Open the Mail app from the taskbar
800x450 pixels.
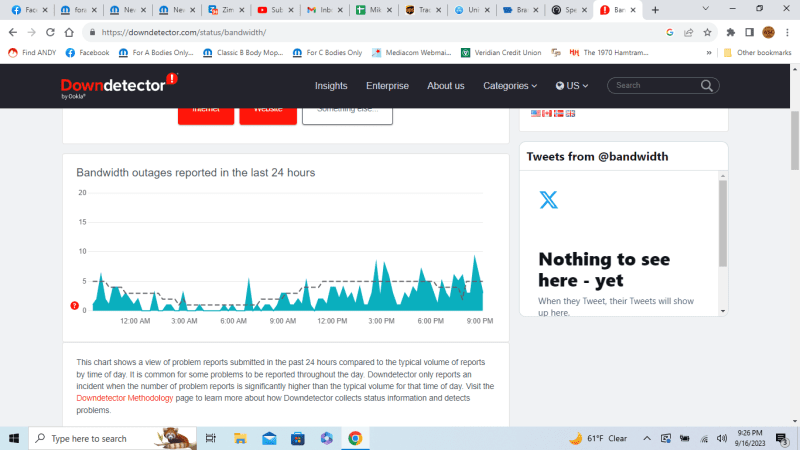[269, 438]
